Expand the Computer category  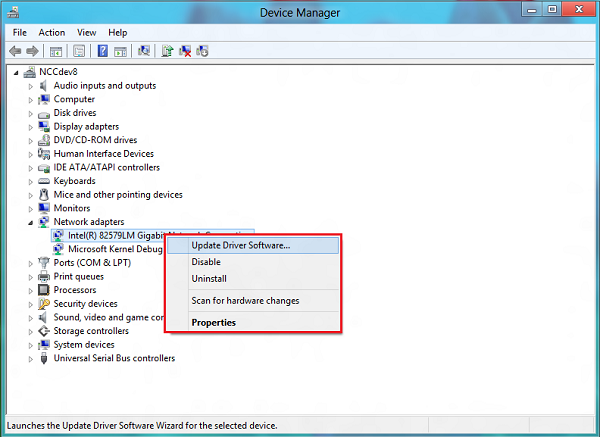coord(31,100)
